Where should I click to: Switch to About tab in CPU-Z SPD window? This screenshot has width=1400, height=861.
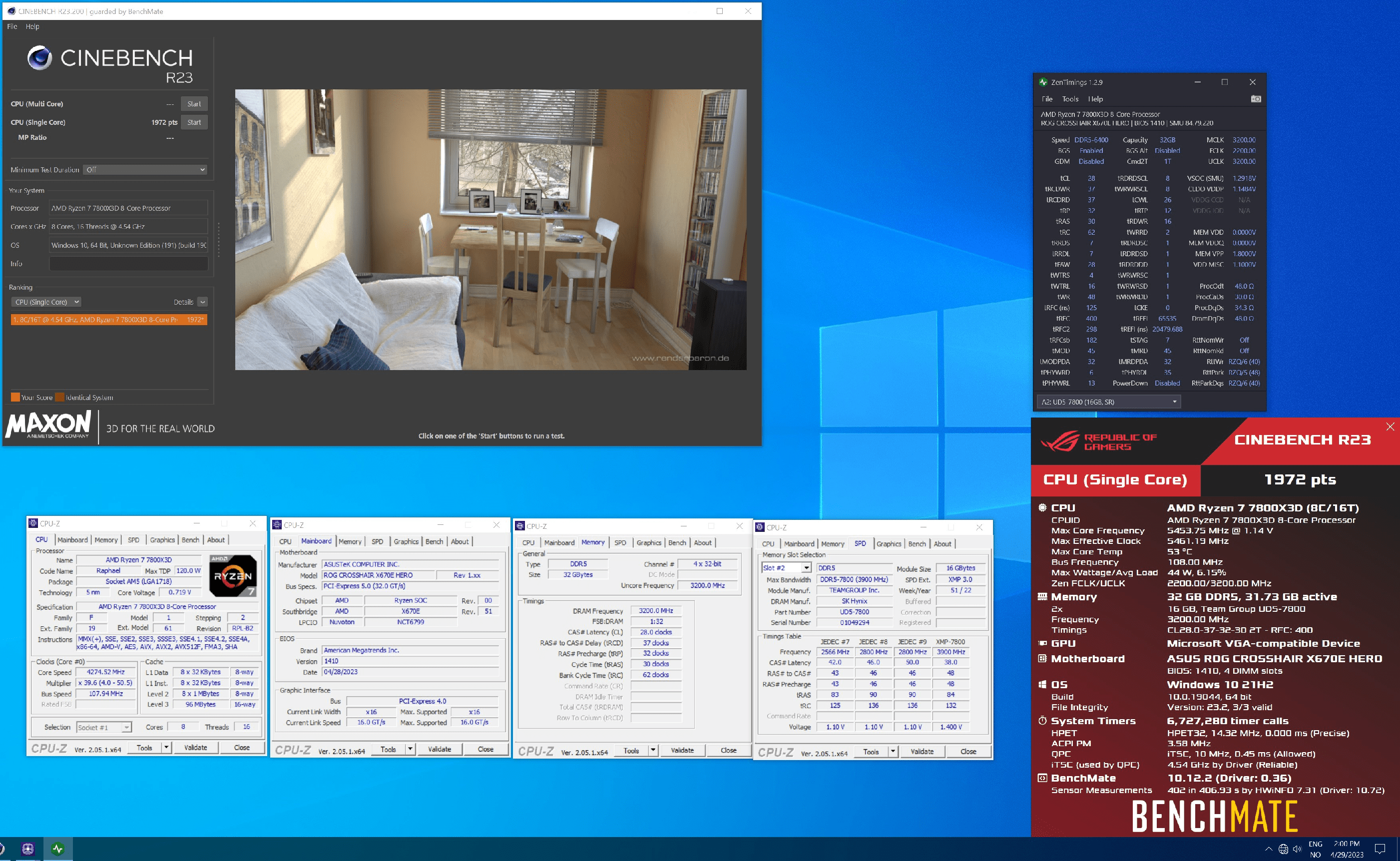tap(942, 544)
